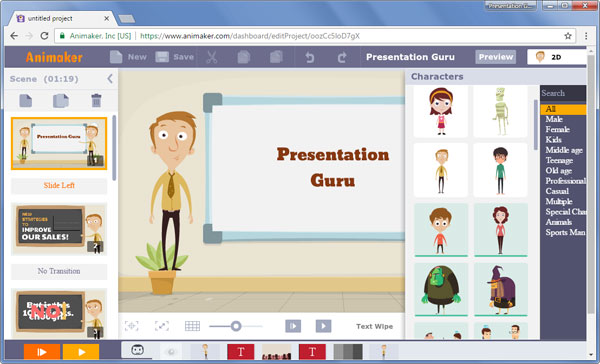This screenshot has width=600, height=364.
Task: Filter characters by Casual
Action: (557, 191)
